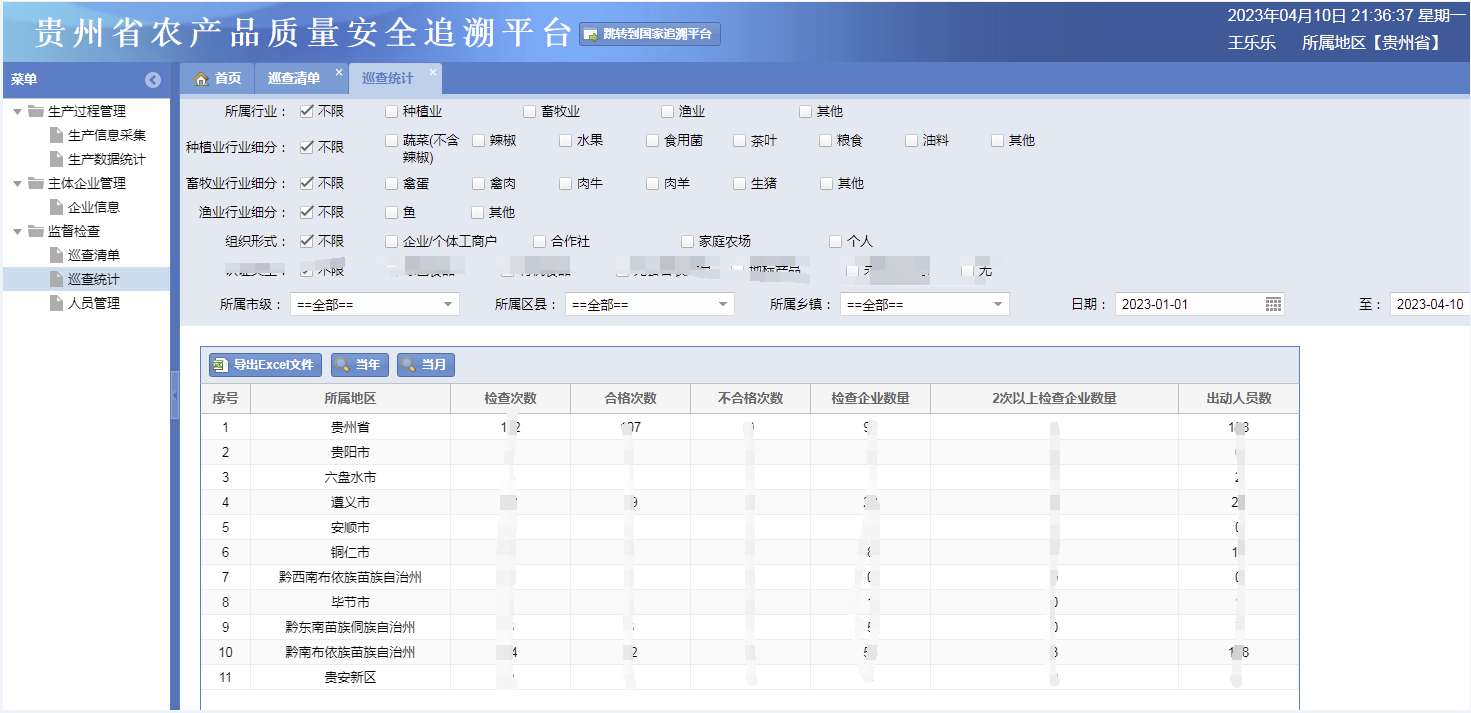Image resolution: width=1471 pixels, height=713 pixels.
Task: Click the end date input field
Action: 1428,304
